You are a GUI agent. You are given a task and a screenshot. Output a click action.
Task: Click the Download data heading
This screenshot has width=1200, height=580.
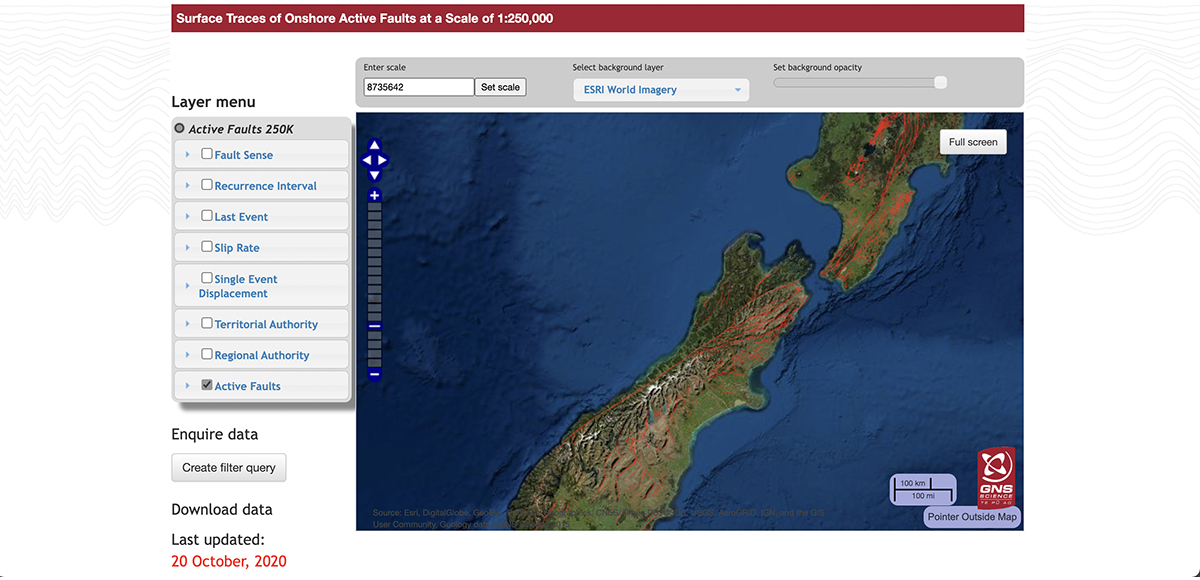coord(221,509)
